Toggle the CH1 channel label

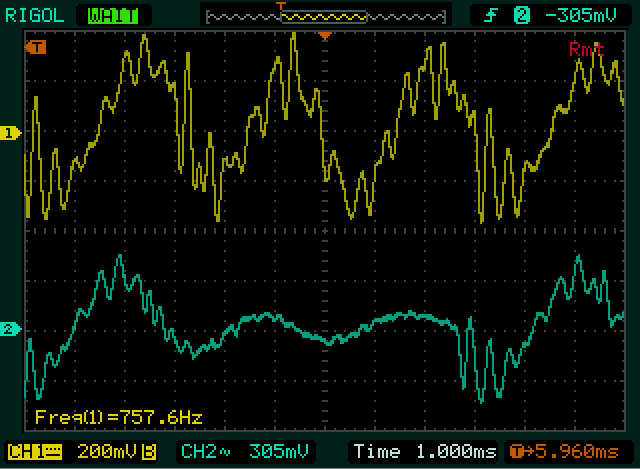click(x=29, y=450)
